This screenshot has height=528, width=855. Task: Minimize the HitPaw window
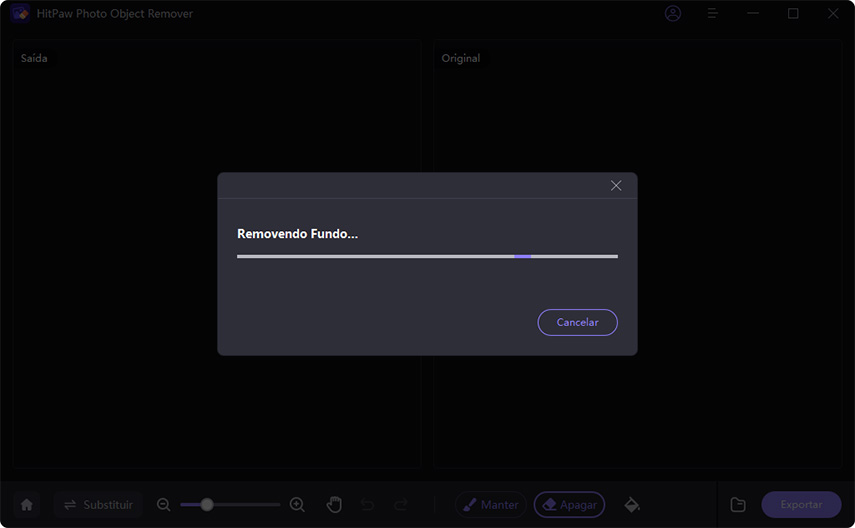click(753, 14)
